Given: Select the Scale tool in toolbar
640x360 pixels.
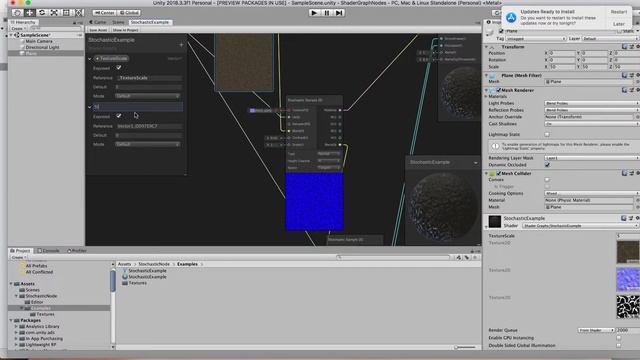Looking at the screenshot, I should [54, 13].
